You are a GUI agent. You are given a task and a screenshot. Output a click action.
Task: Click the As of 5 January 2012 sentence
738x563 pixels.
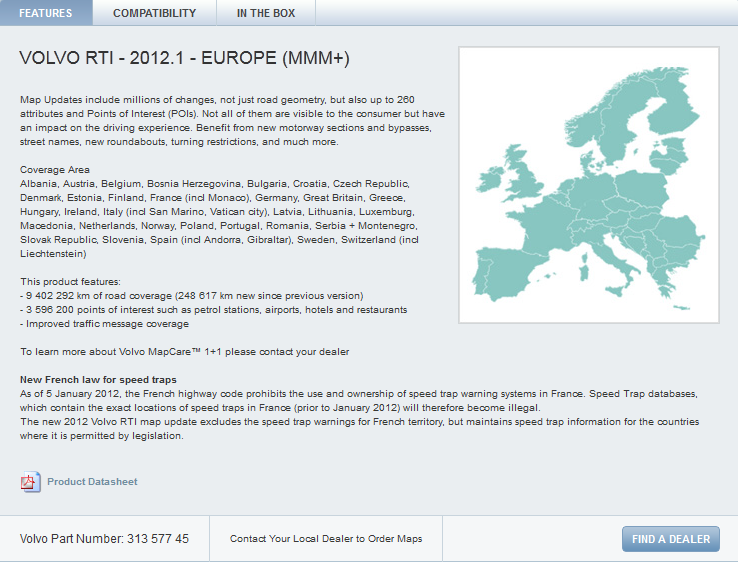click(x=359, y=401)
